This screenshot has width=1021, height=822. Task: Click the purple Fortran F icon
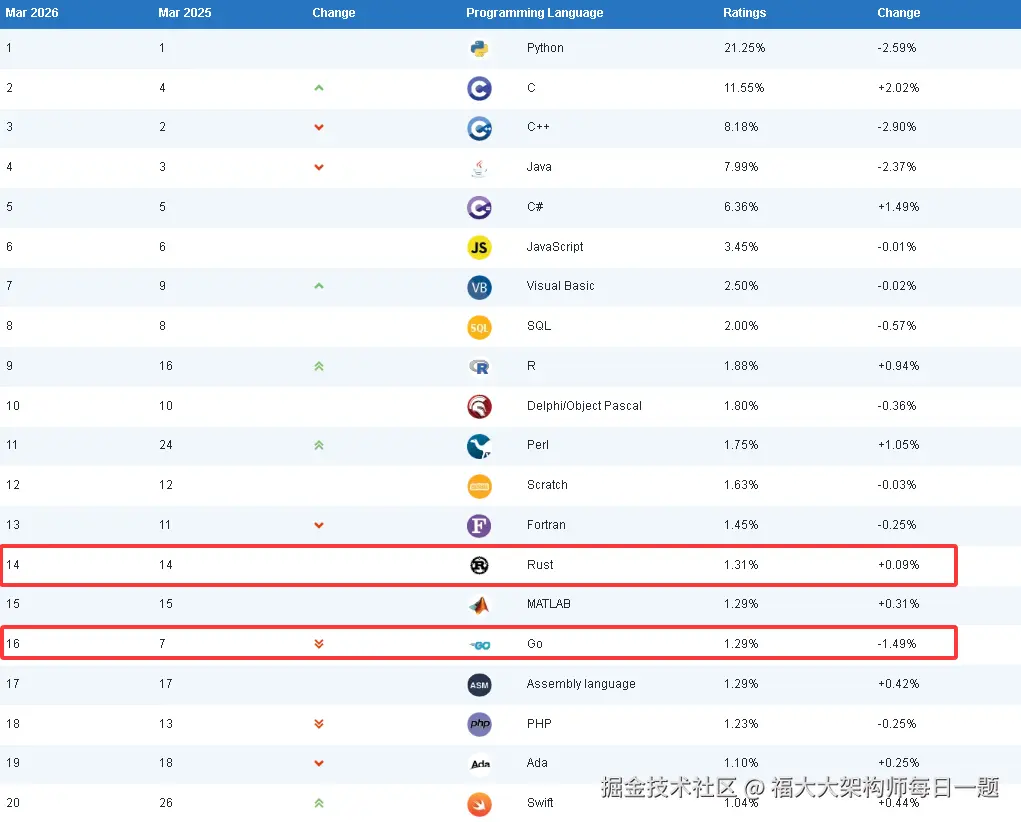click(x=479, y=526)
